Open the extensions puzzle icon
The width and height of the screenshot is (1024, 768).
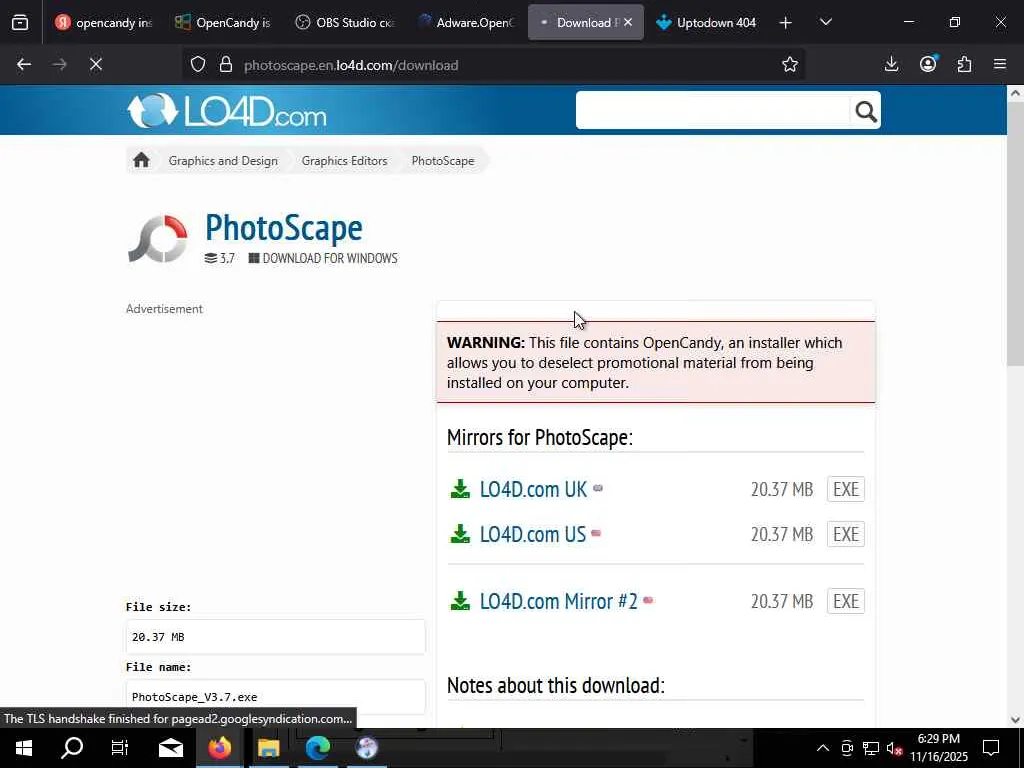pos(964,65)
